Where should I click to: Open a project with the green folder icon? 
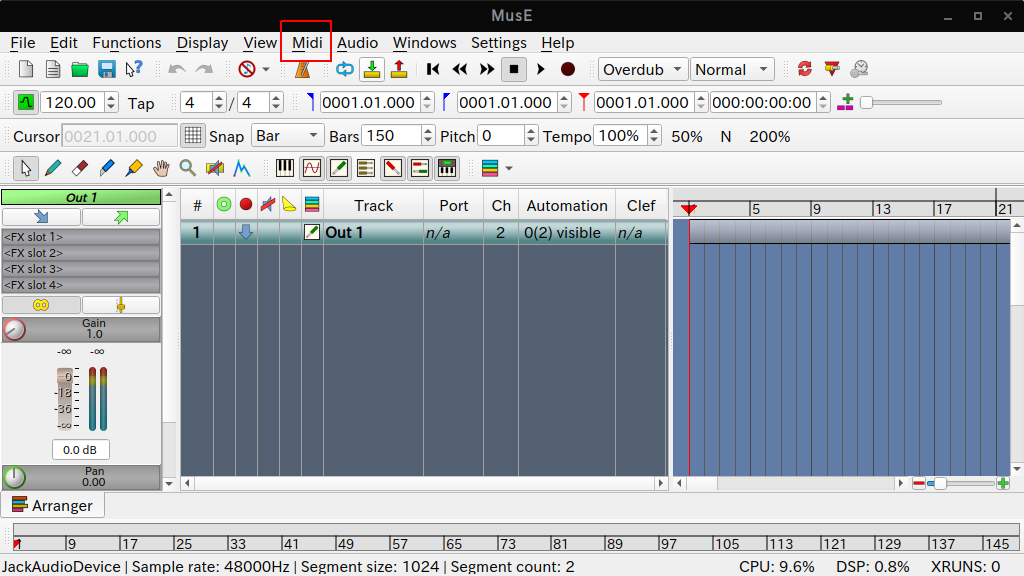click(80, 69)
